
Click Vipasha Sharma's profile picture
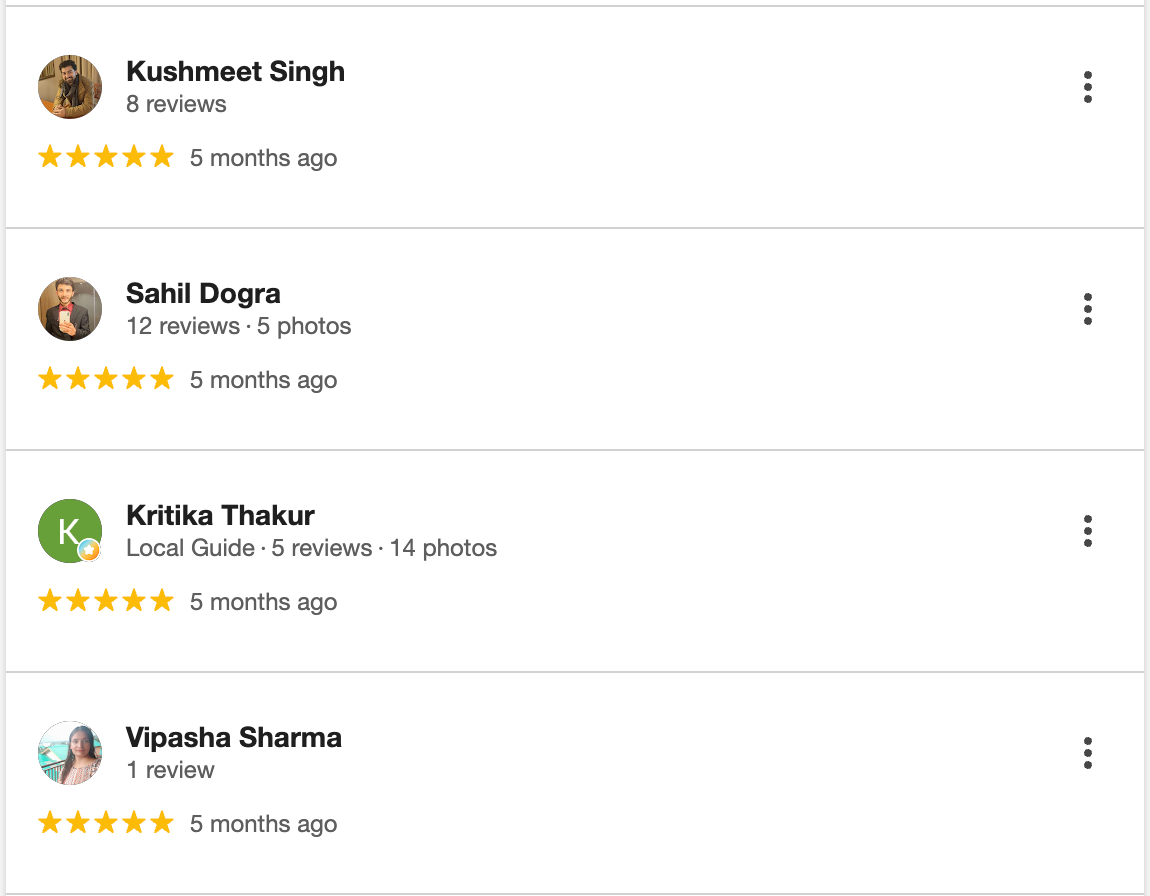coord(70,753)
